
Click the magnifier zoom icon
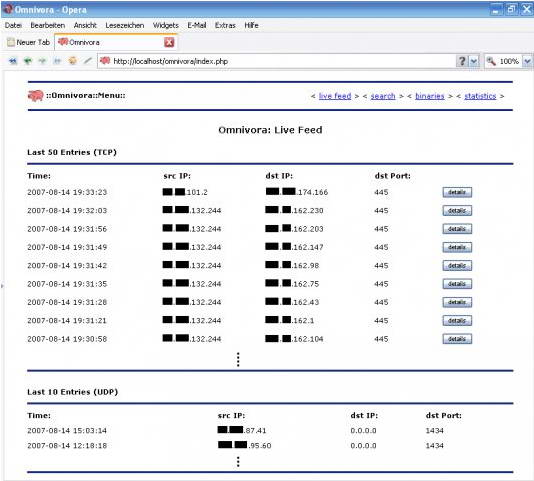click(491, 61)
